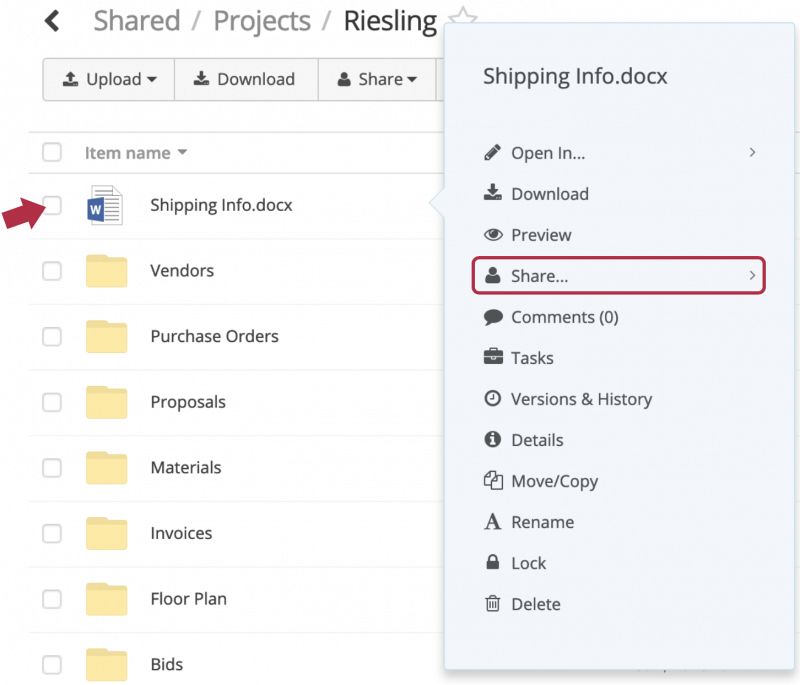Click the speech bubble Comments icon

click(x=493, y=317)
